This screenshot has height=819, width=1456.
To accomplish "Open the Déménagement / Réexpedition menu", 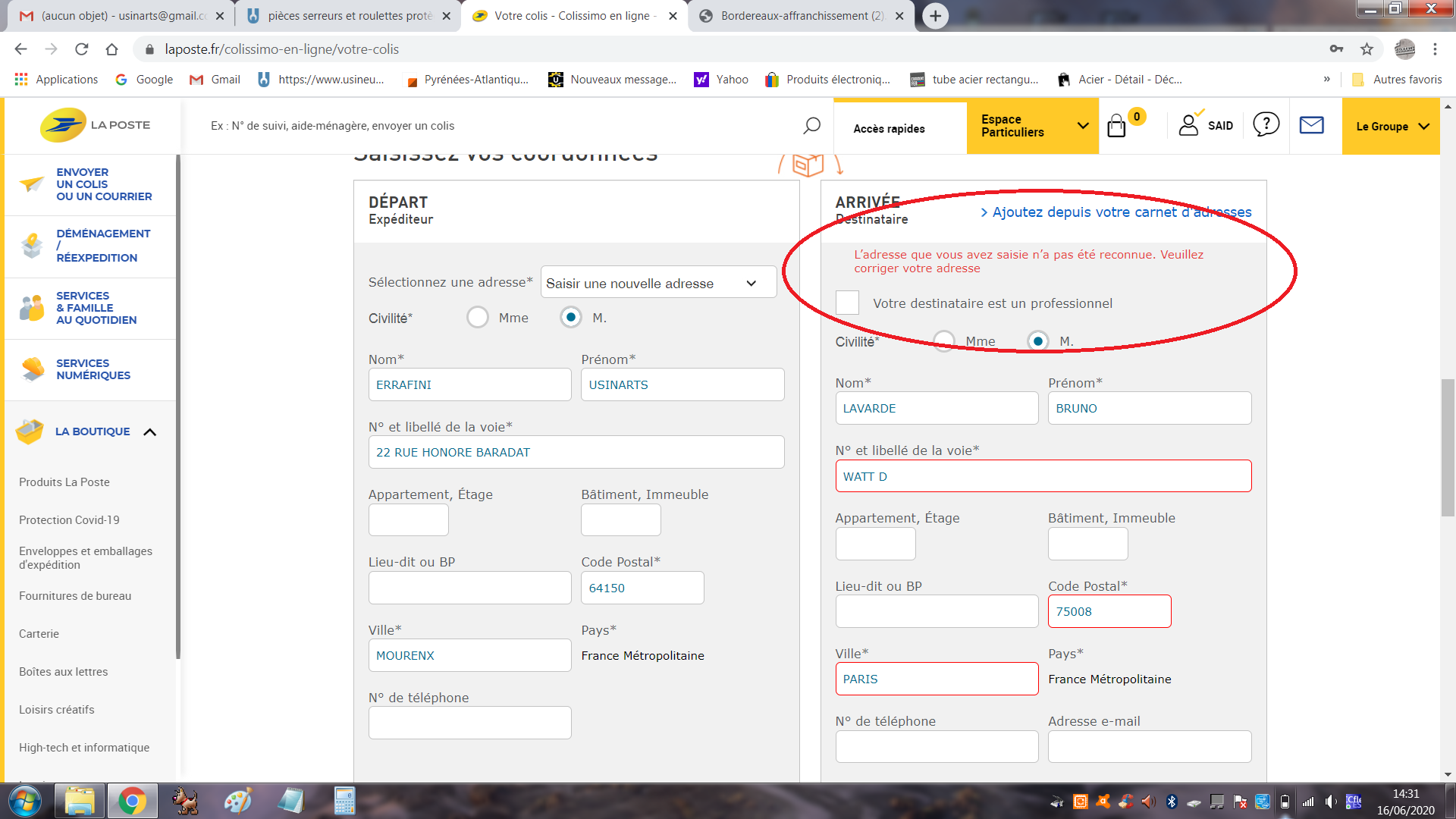I will point(89,246).
